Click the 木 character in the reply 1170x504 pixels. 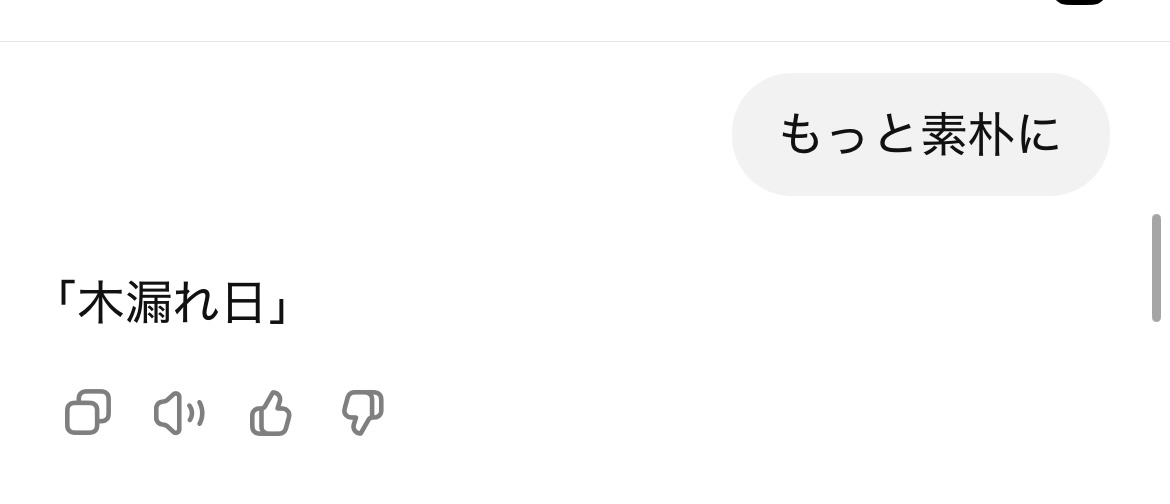[x=101, y=302]
